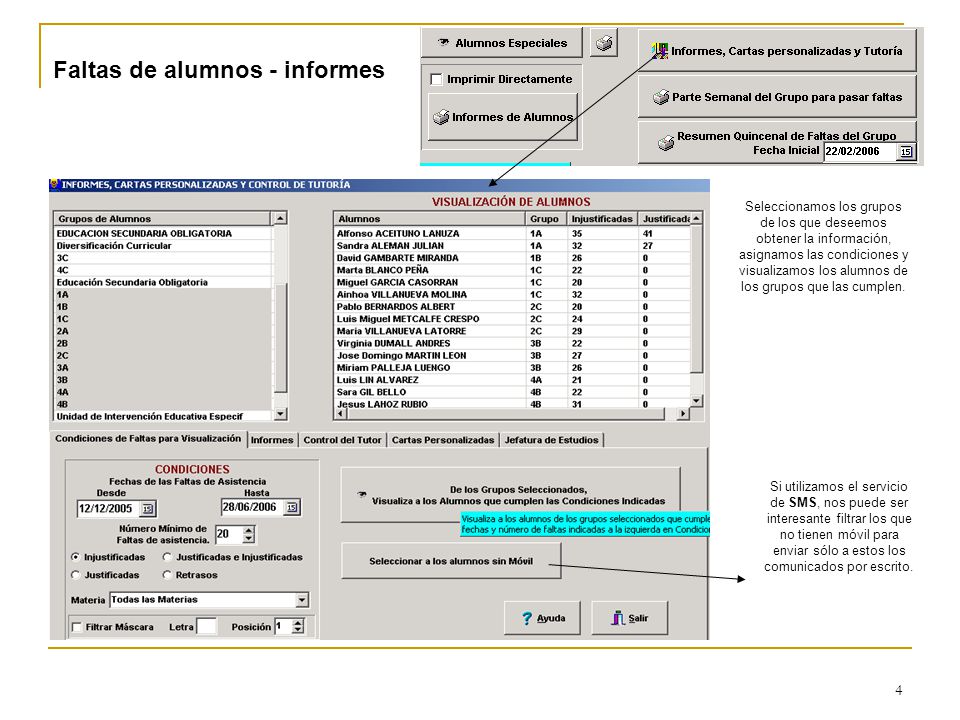The image size is (960, 720).
Task: Click Informes de Alumnos printer button
Action: (503, 117)
